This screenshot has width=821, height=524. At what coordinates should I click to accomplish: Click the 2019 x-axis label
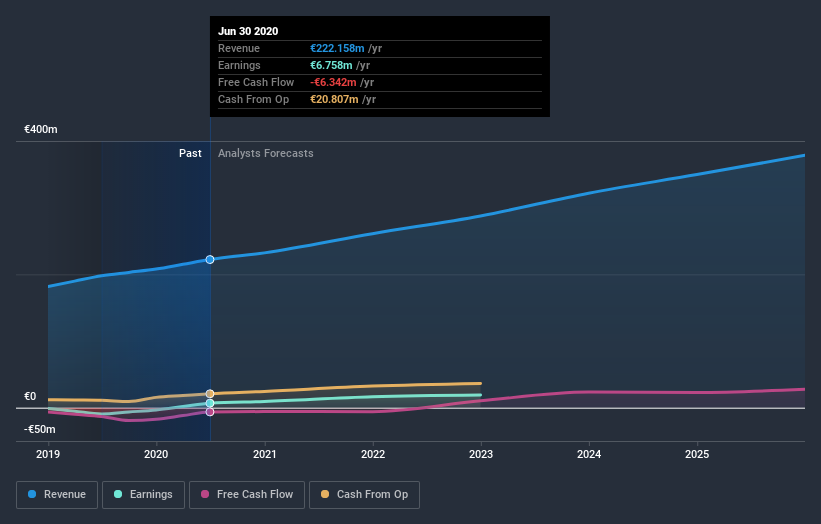(48, 454)
